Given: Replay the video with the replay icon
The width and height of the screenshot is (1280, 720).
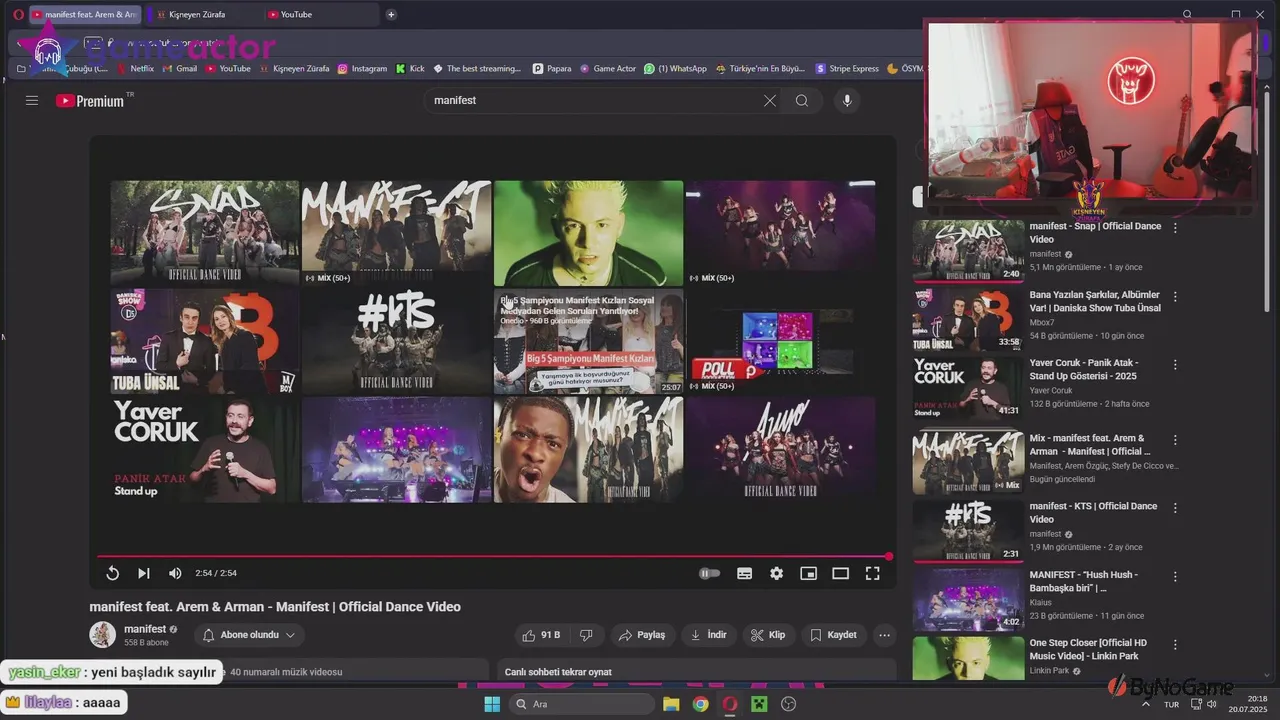Looking at the screenshot, I should 113,573.
